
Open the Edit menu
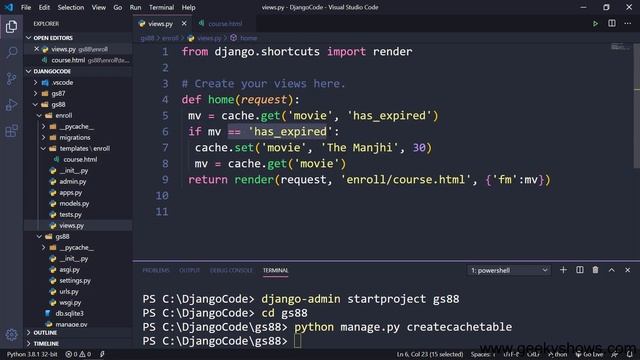pyautogui.click(x=44, y=7)
